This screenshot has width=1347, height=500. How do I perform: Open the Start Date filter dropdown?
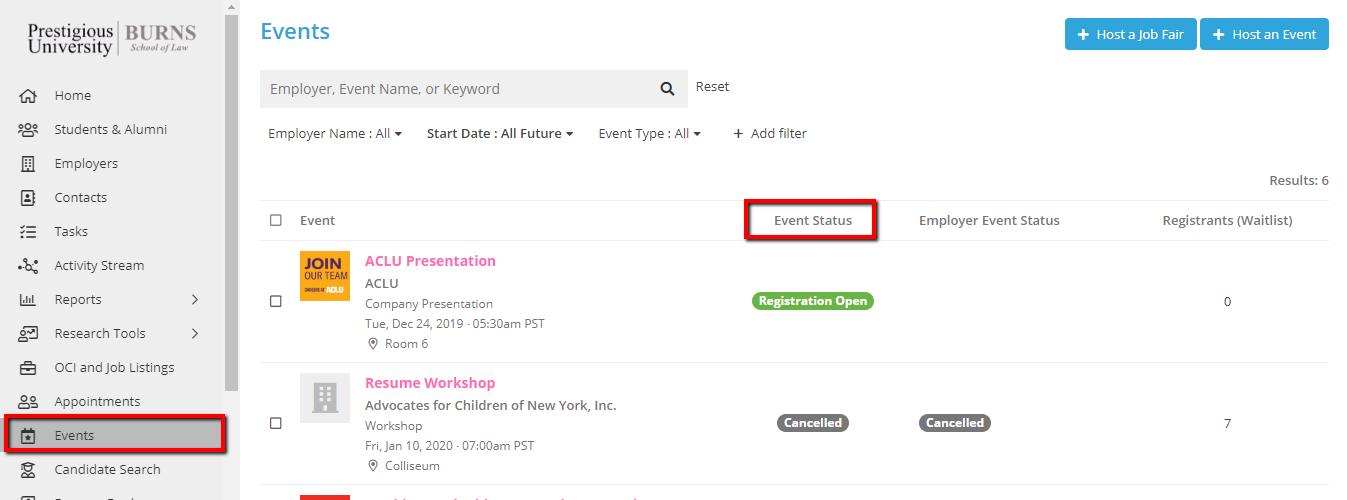tap(500, 134)
